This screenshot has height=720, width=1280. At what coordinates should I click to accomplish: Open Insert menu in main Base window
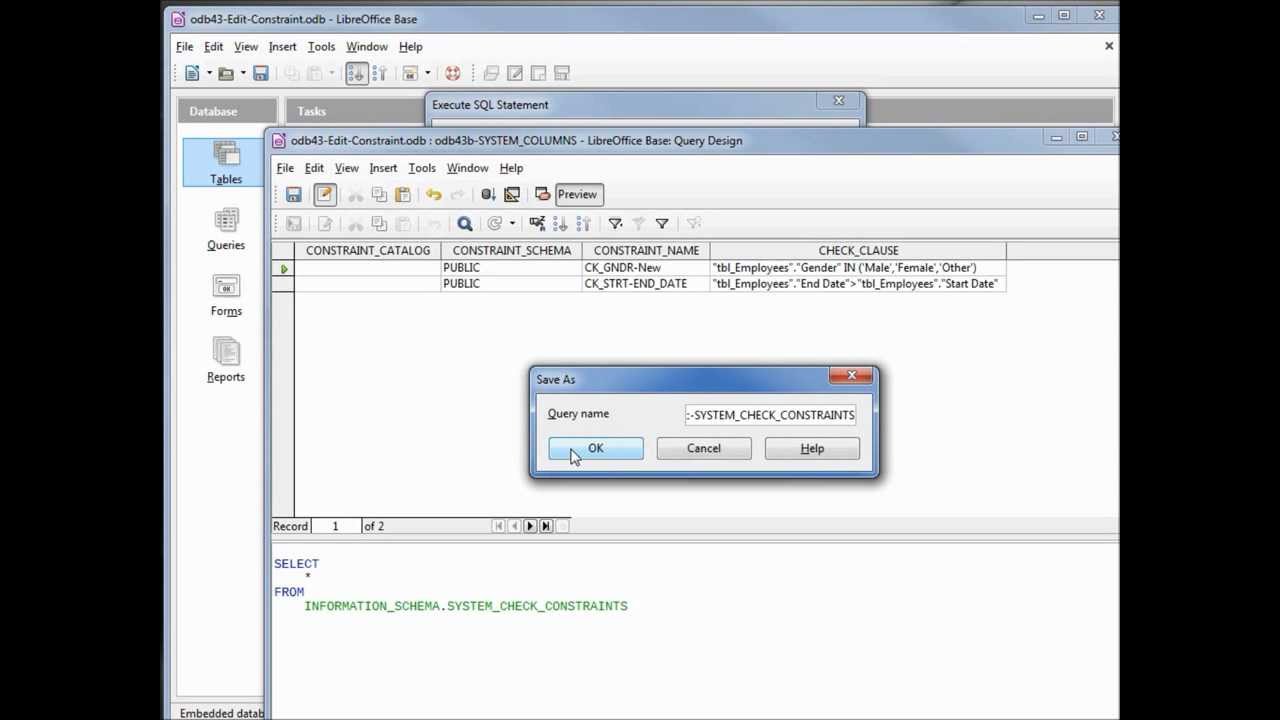282,46
